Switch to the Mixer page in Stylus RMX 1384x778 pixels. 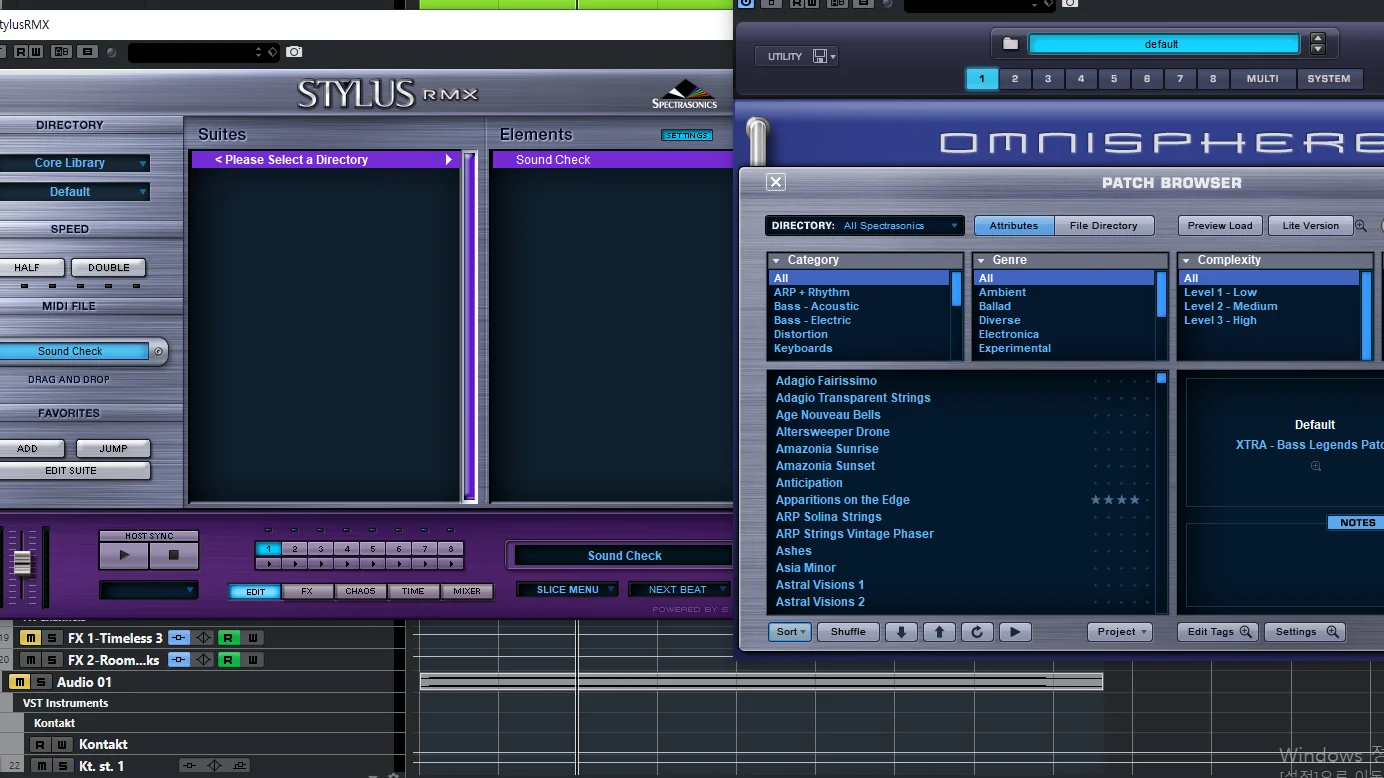pos(467,591)
